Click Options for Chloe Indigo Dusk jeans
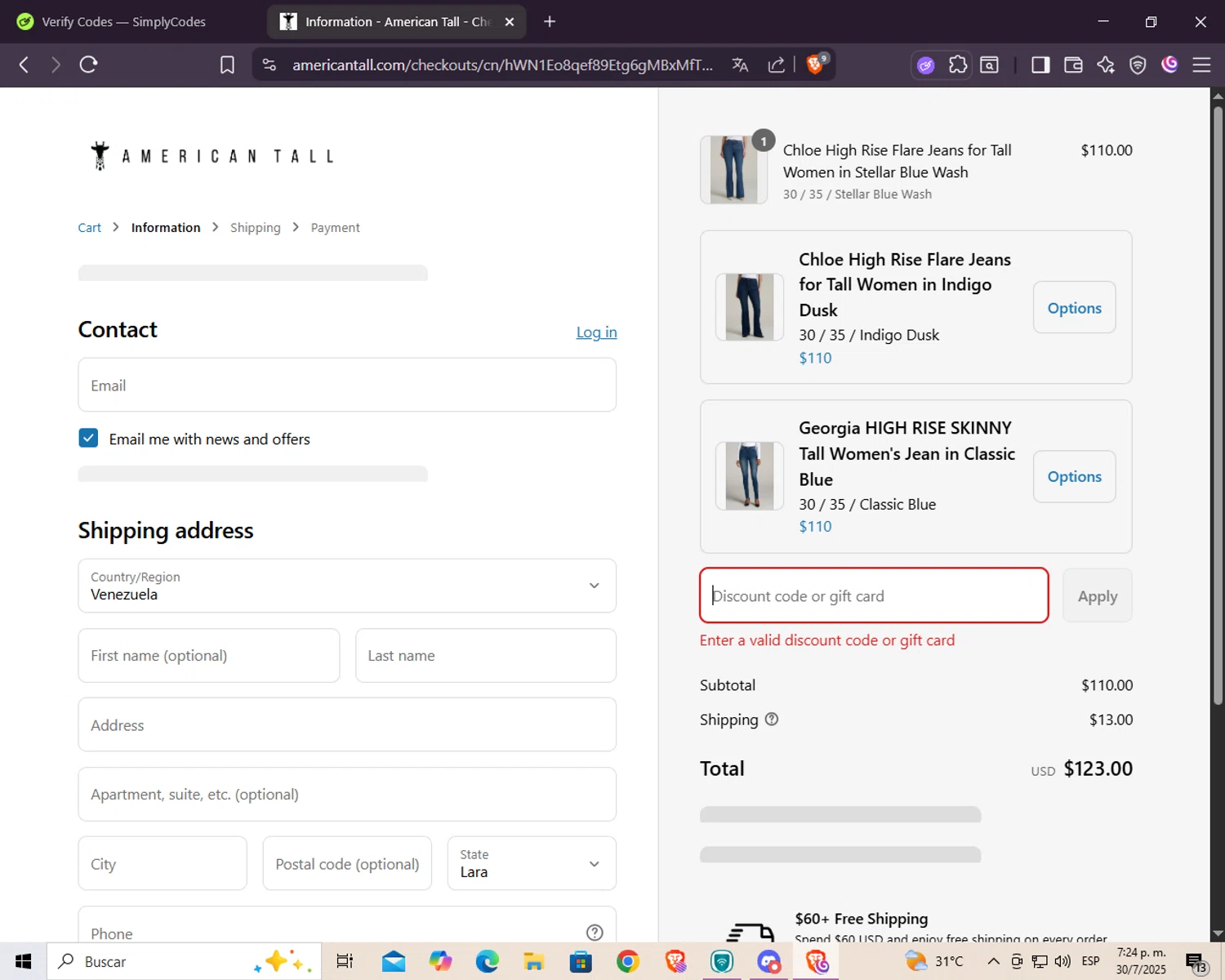1225x980 pixels. [x=1074, y=308]
